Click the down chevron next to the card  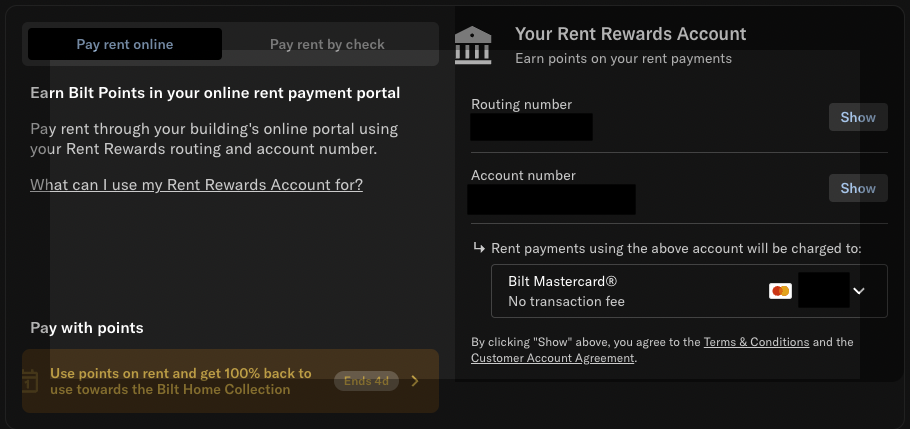(x=859, y=291)
